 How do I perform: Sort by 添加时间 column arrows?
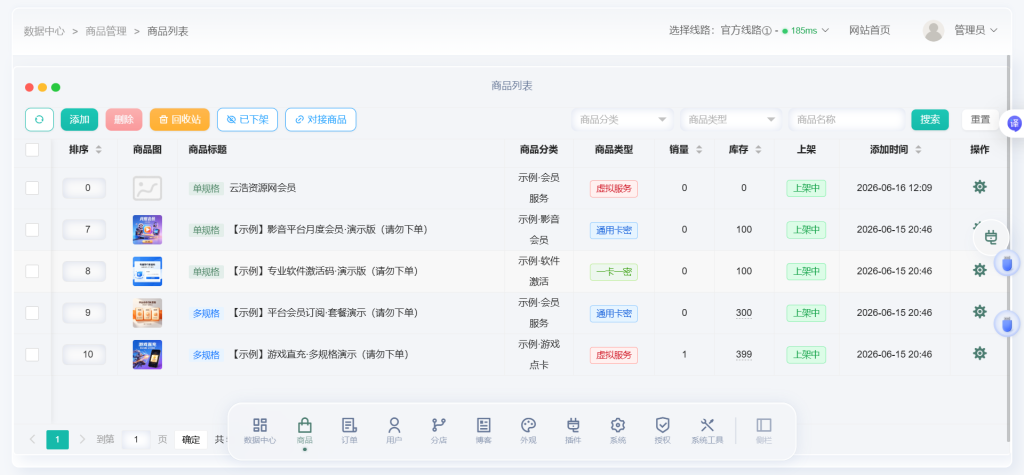pos(918,150)
